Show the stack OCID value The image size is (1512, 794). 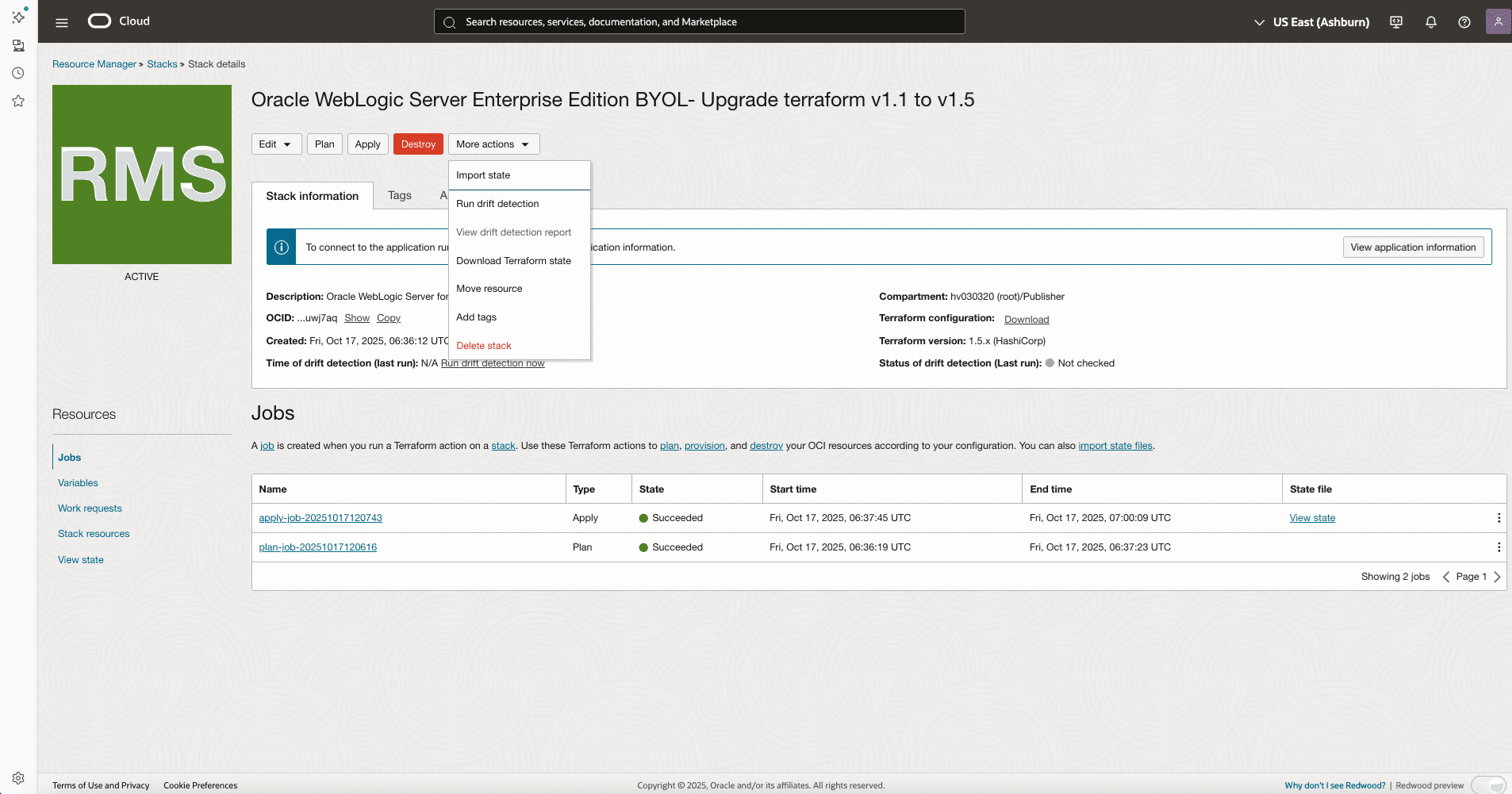click(357, 317)
